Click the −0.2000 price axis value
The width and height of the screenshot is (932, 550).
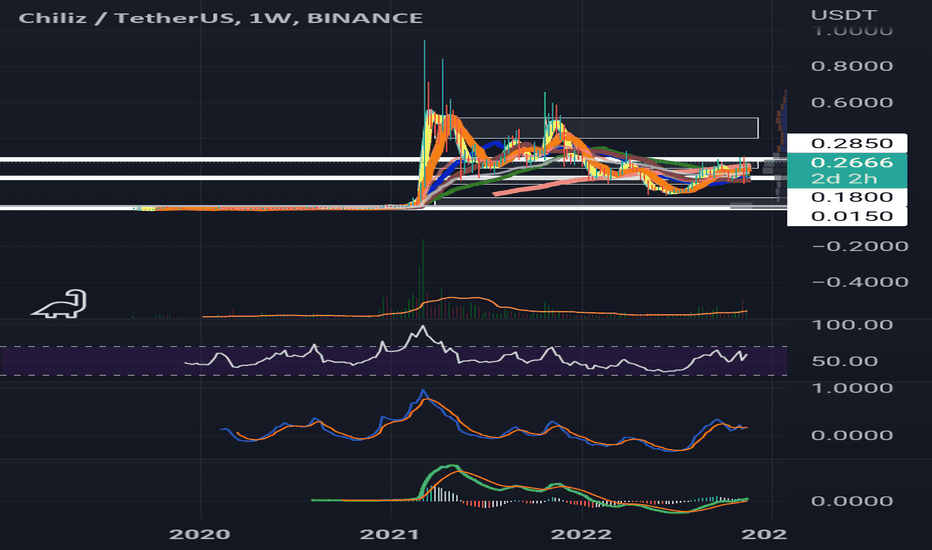(x=859, y=246)
